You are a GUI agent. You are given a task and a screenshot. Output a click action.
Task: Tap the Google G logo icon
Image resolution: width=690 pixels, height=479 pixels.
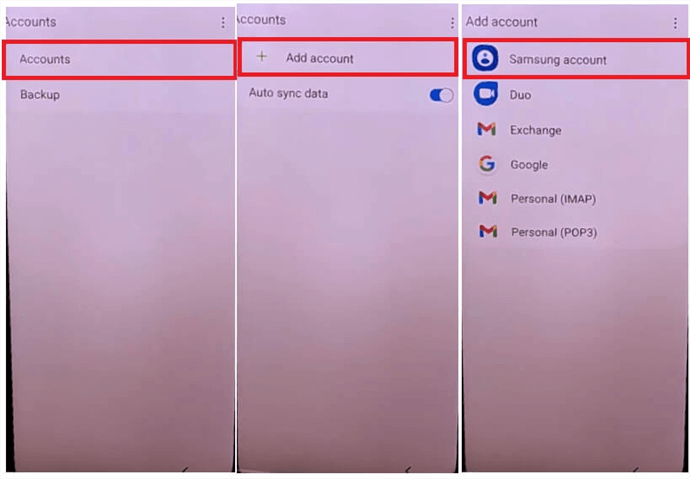487,164
